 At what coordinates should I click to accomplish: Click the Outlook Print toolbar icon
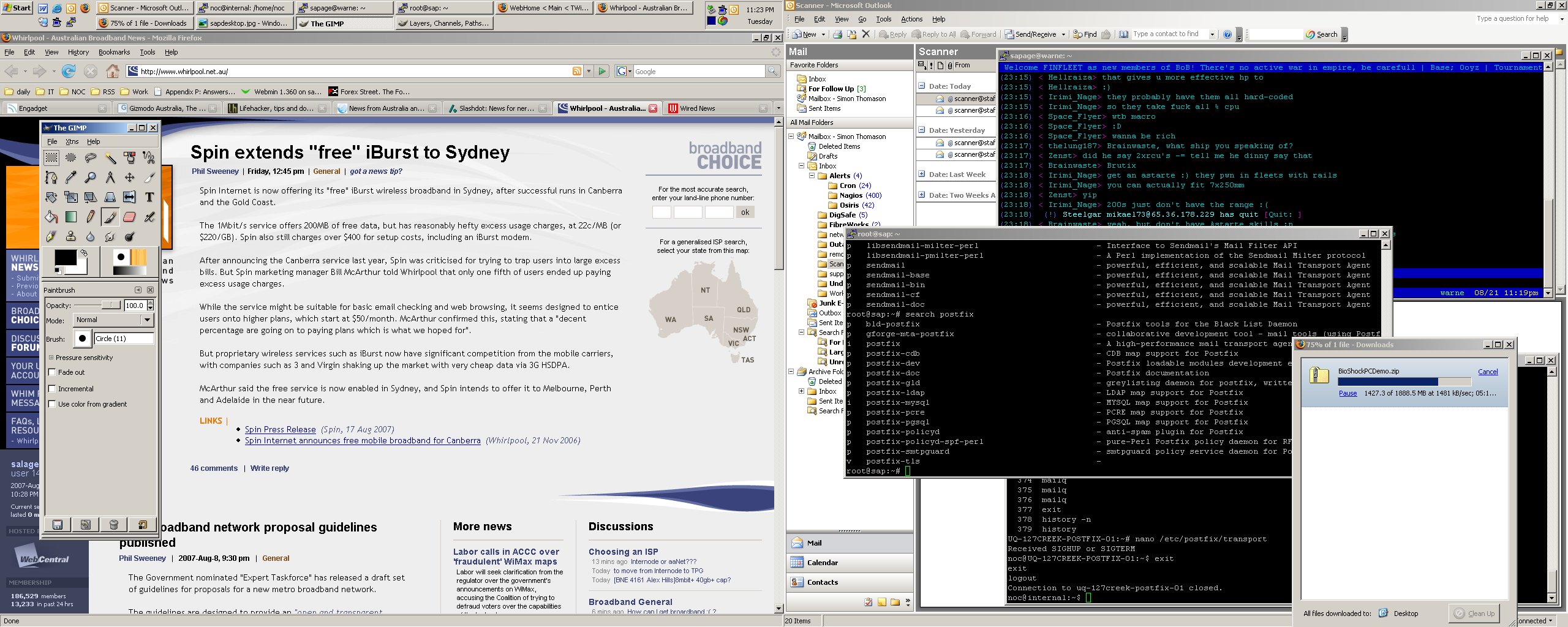(x=837, y=34)
